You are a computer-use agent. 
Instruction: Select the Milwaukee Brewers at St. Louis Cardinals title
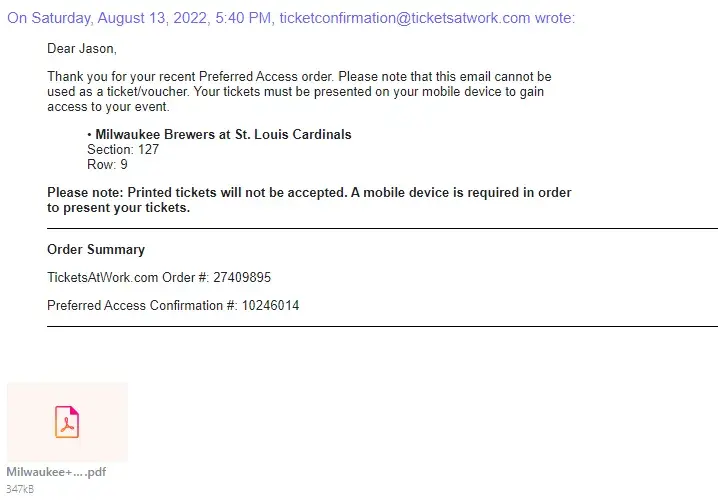(x=223, y=134)
